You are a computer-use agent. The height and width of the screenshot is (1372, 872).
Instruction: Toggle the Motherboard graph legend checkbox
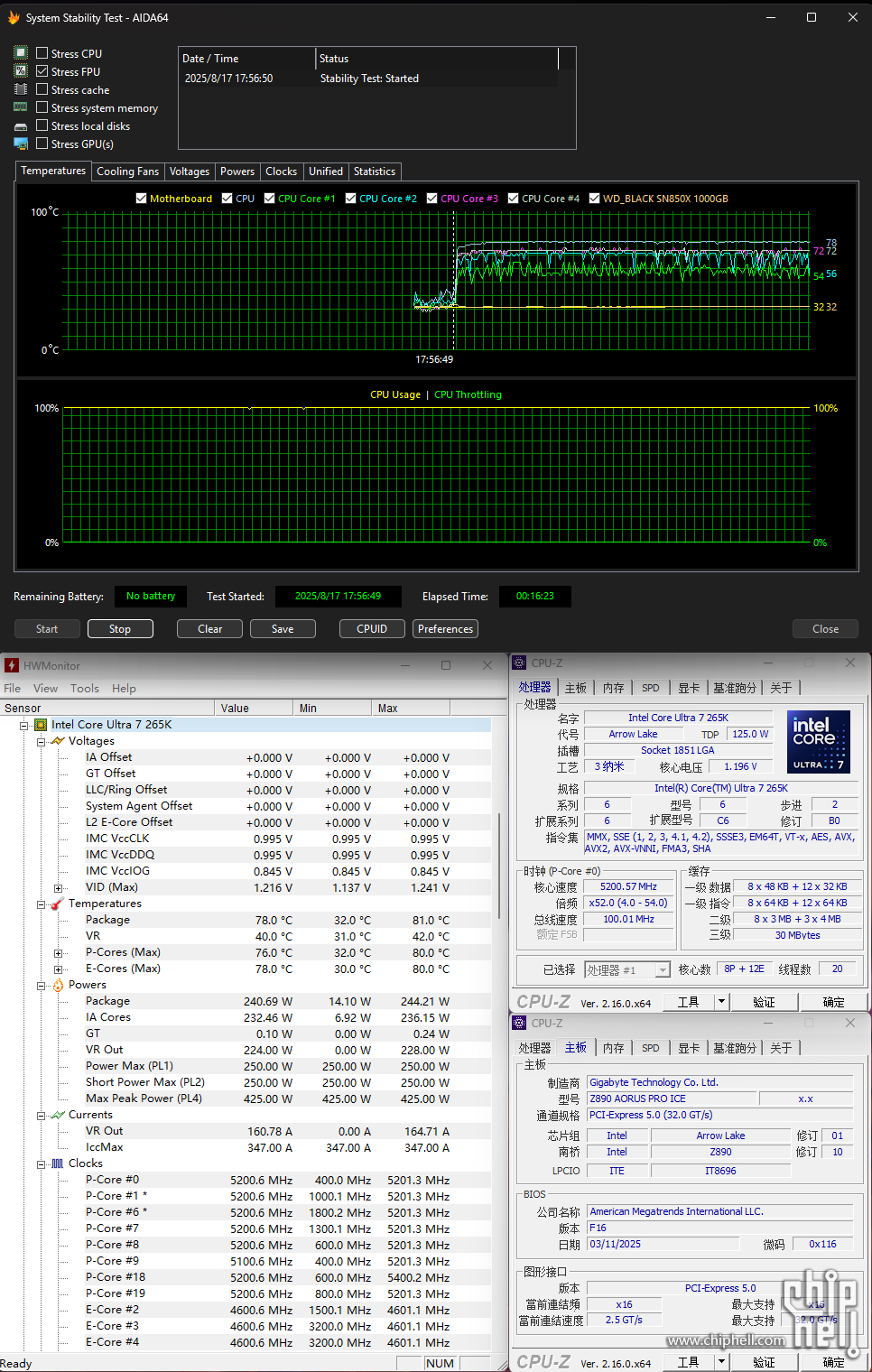click(x=141, y=199)
